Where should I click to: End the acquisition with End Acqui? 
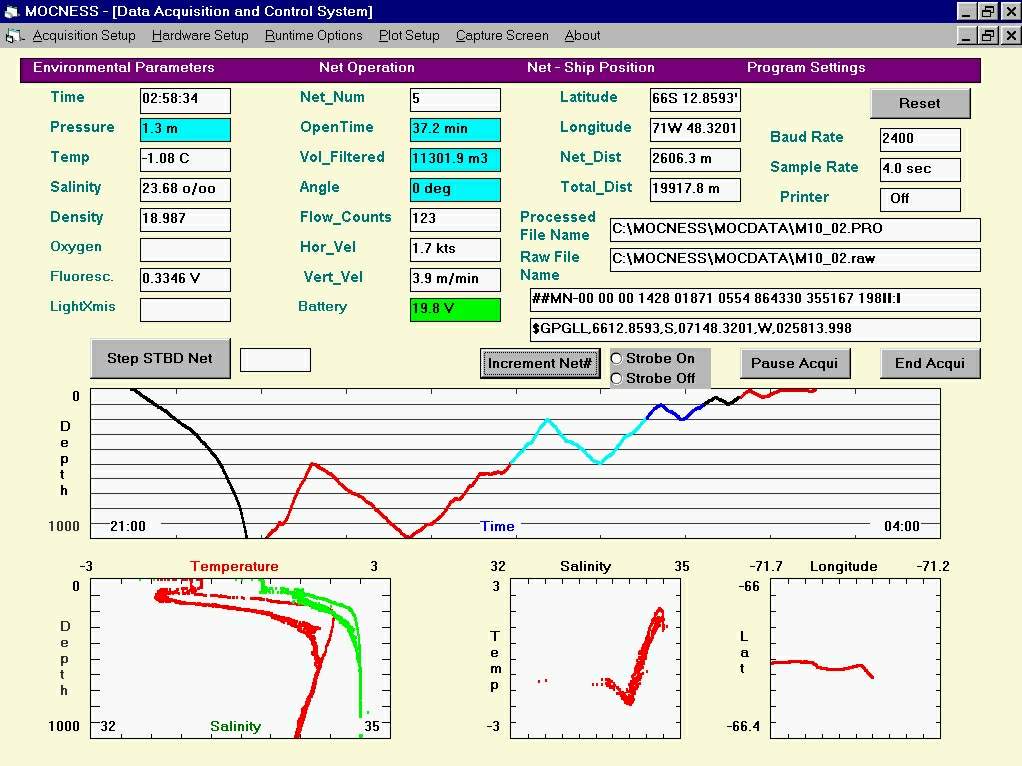point(929,363)
